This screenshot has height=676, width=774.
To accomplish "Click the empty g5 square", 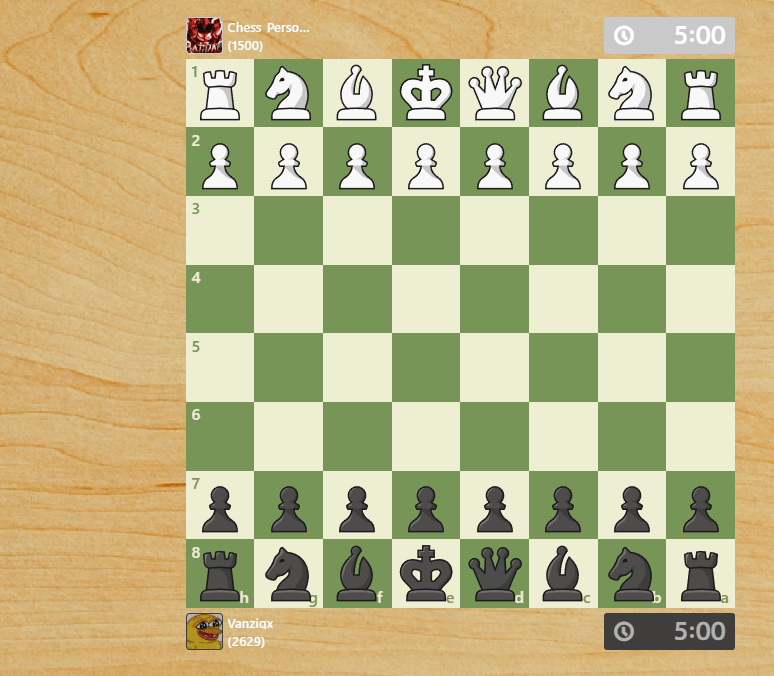I will (x=289, y=368).
